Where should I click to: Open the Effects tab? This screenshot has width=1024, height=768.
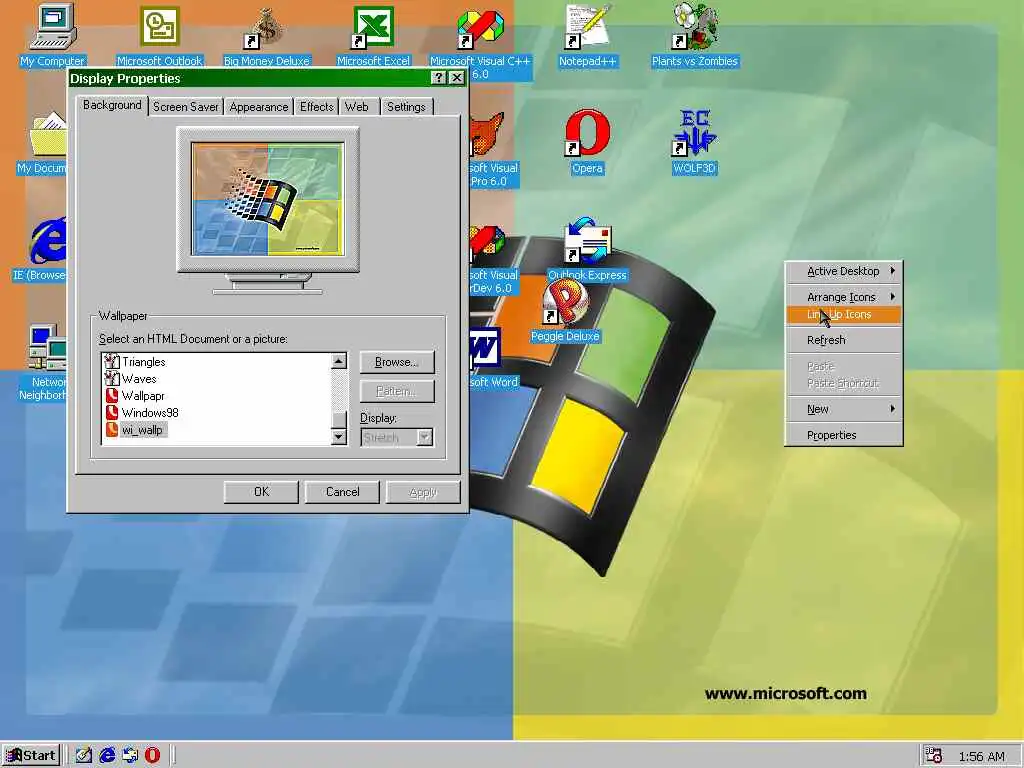coord(317,107)
